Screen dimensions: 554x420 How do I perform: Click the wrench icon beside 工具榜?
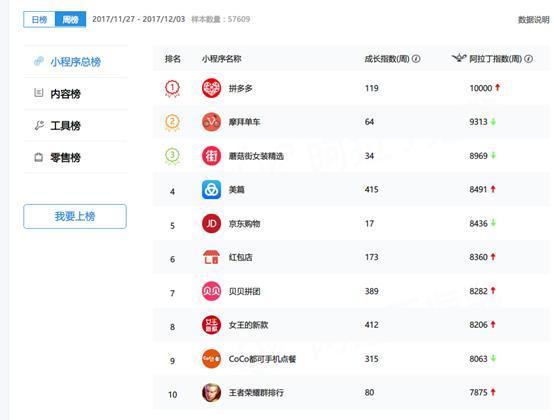point(39,125)
